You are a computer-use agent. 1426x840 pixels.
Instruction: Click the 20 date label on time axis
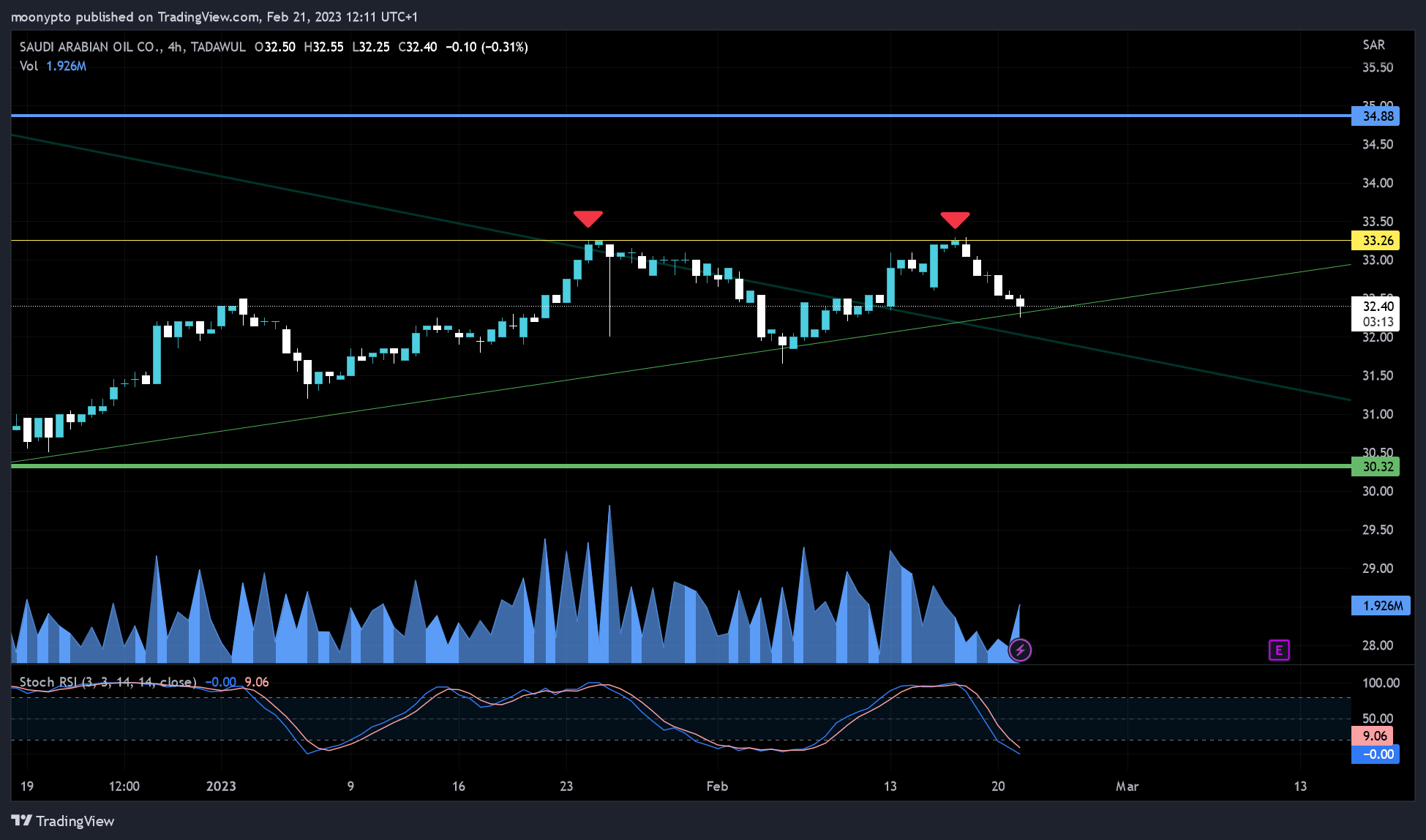[x=998, y=786]
